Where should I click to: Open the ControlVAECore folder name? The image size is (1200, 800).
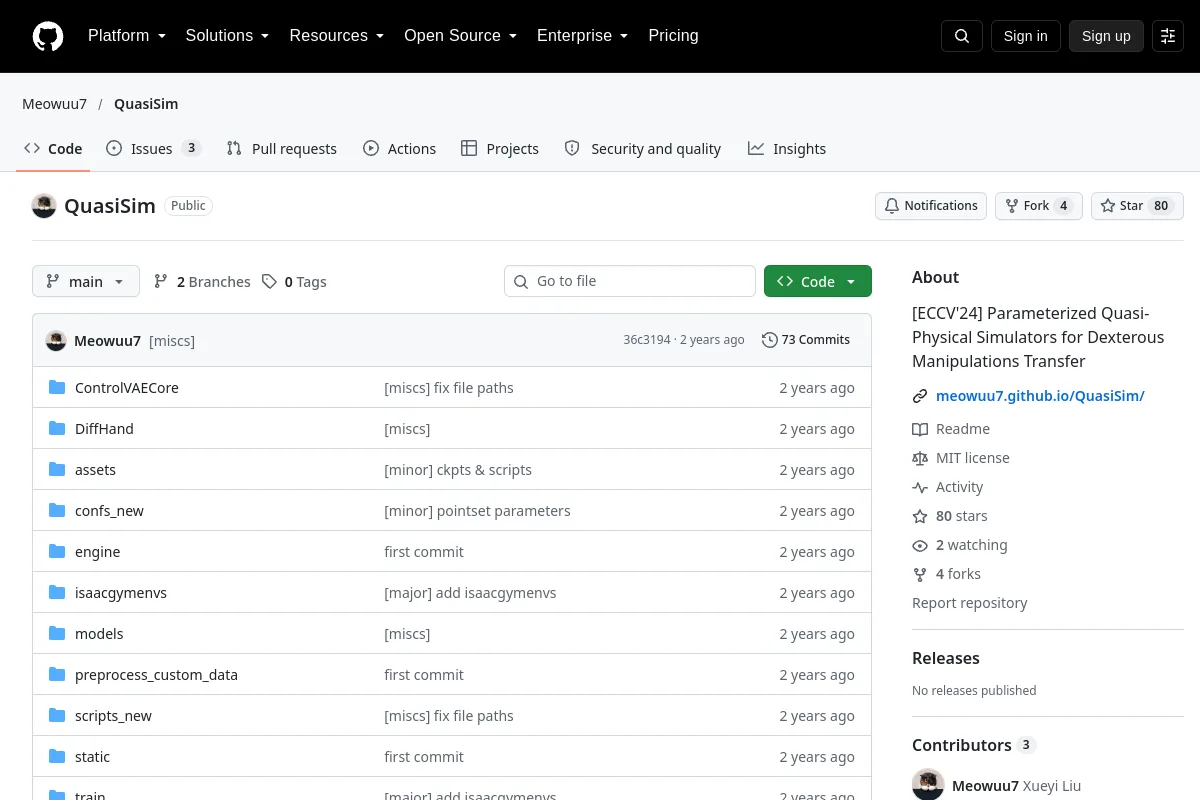coord(127,388)
